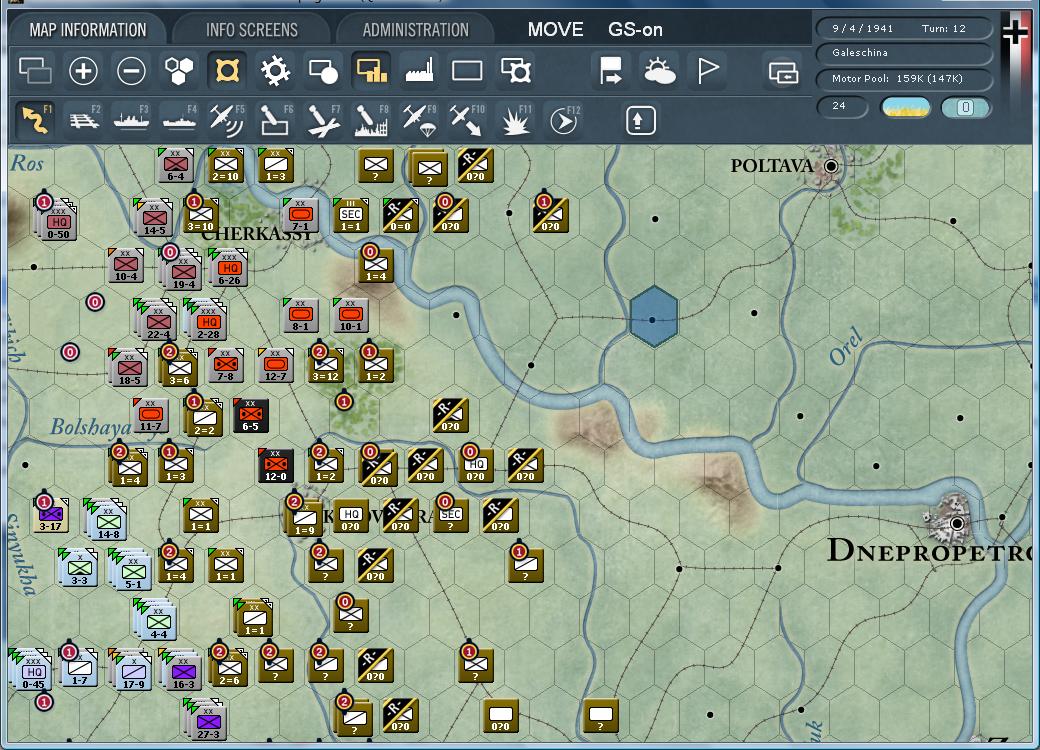The height and width of the screenshot is (750, 1040).
Task: Zoom out using the minus icon
Action: (x=131, y=71)
